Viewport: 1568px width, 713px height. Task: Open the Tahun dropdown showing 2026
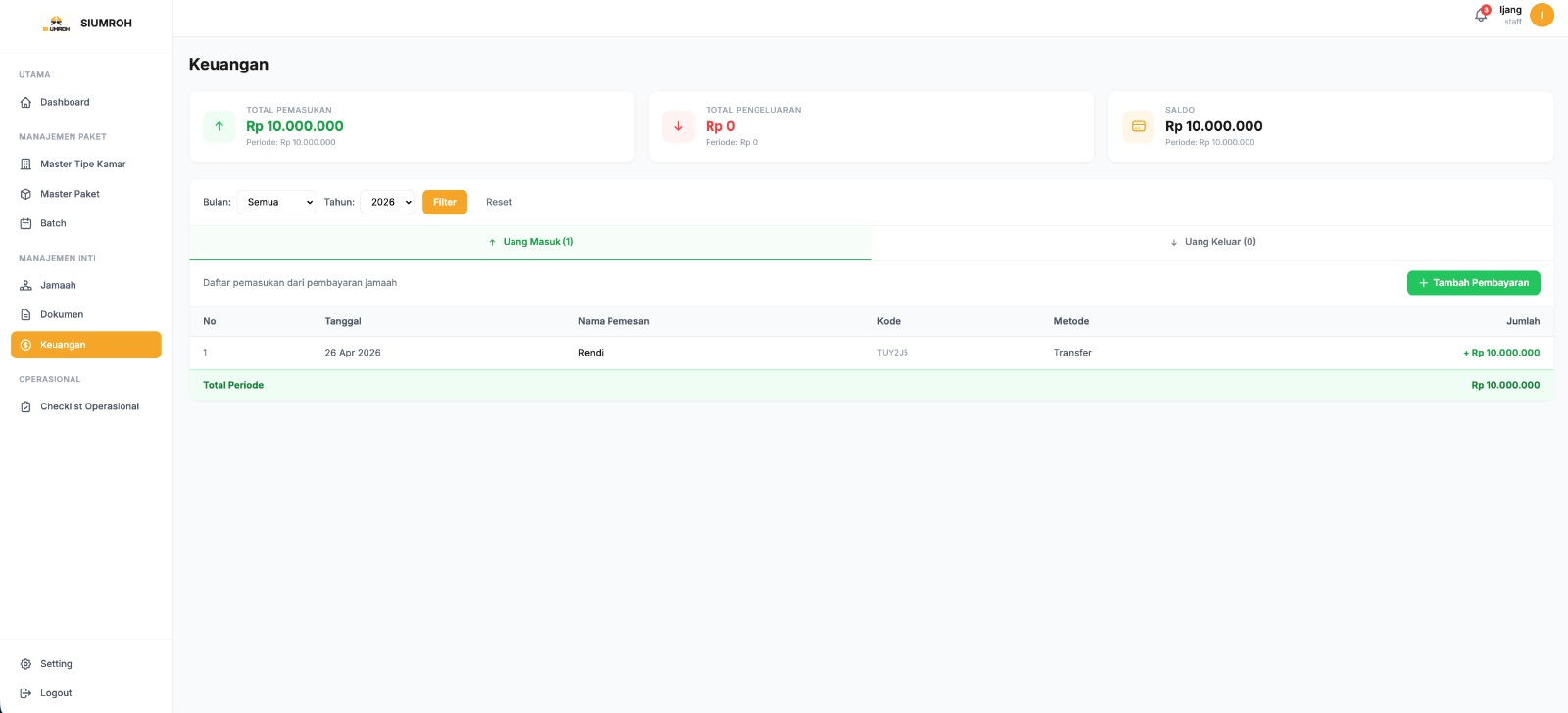(387, 202)
